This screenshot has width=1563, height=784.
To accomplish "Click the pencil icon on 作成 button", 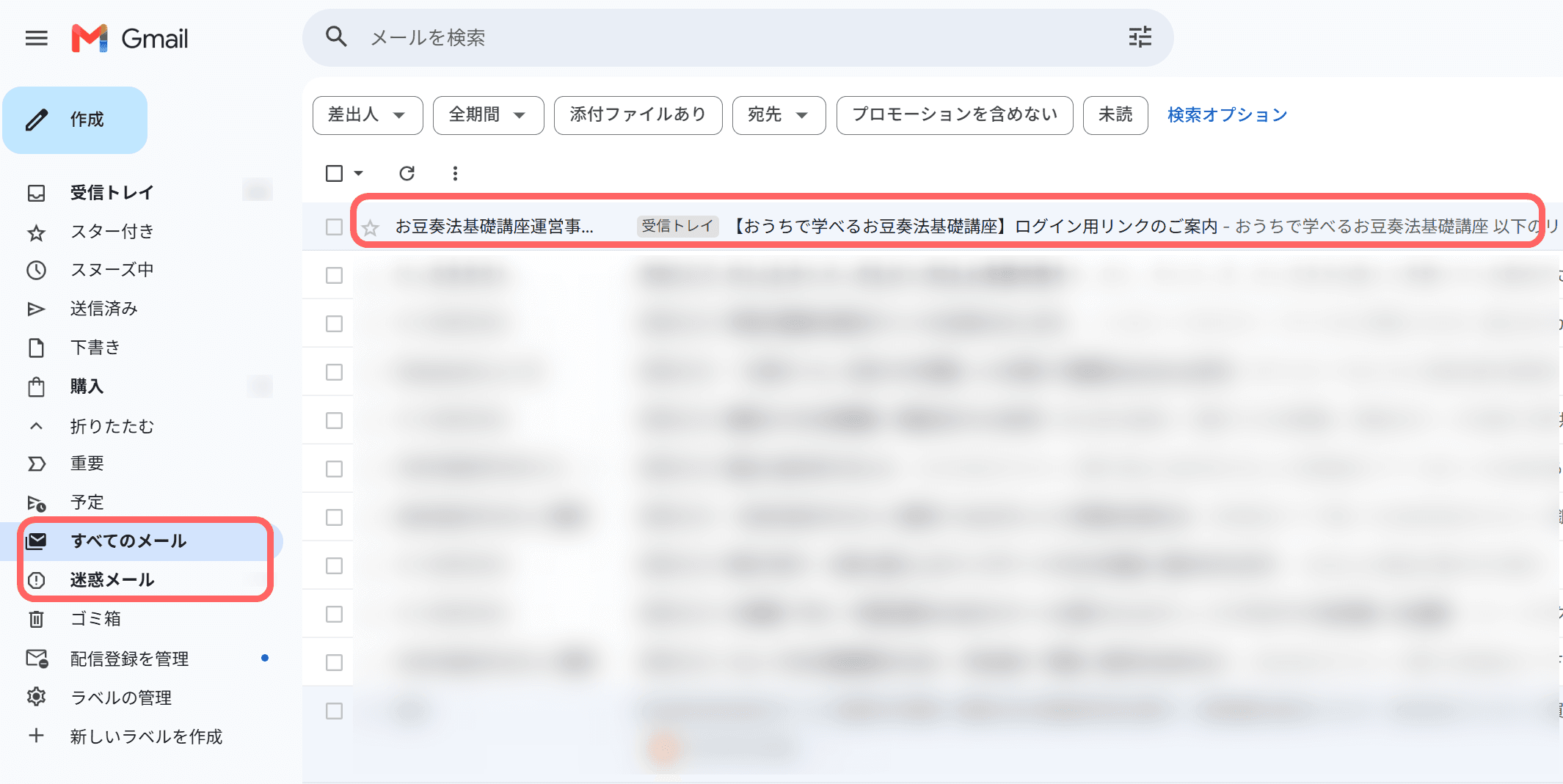I will (x=37, y=120).
